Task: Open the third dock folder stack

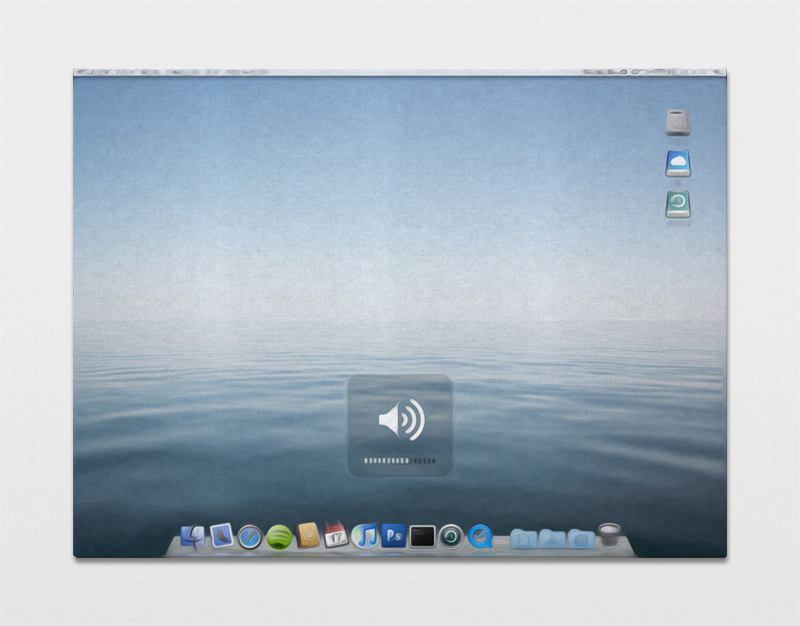Action: click(x=581, y=539)
